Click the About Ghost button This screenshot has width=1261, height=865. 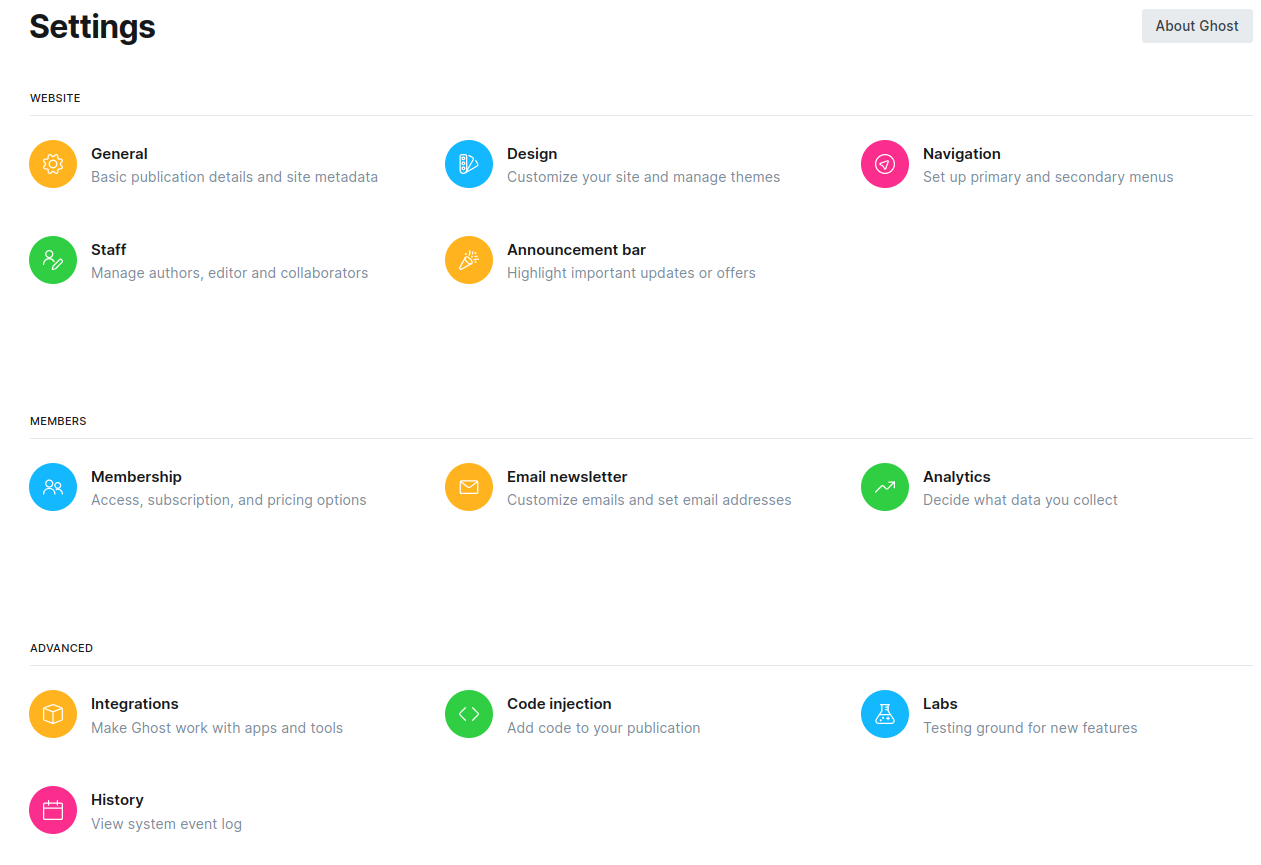pos(1197,26)
